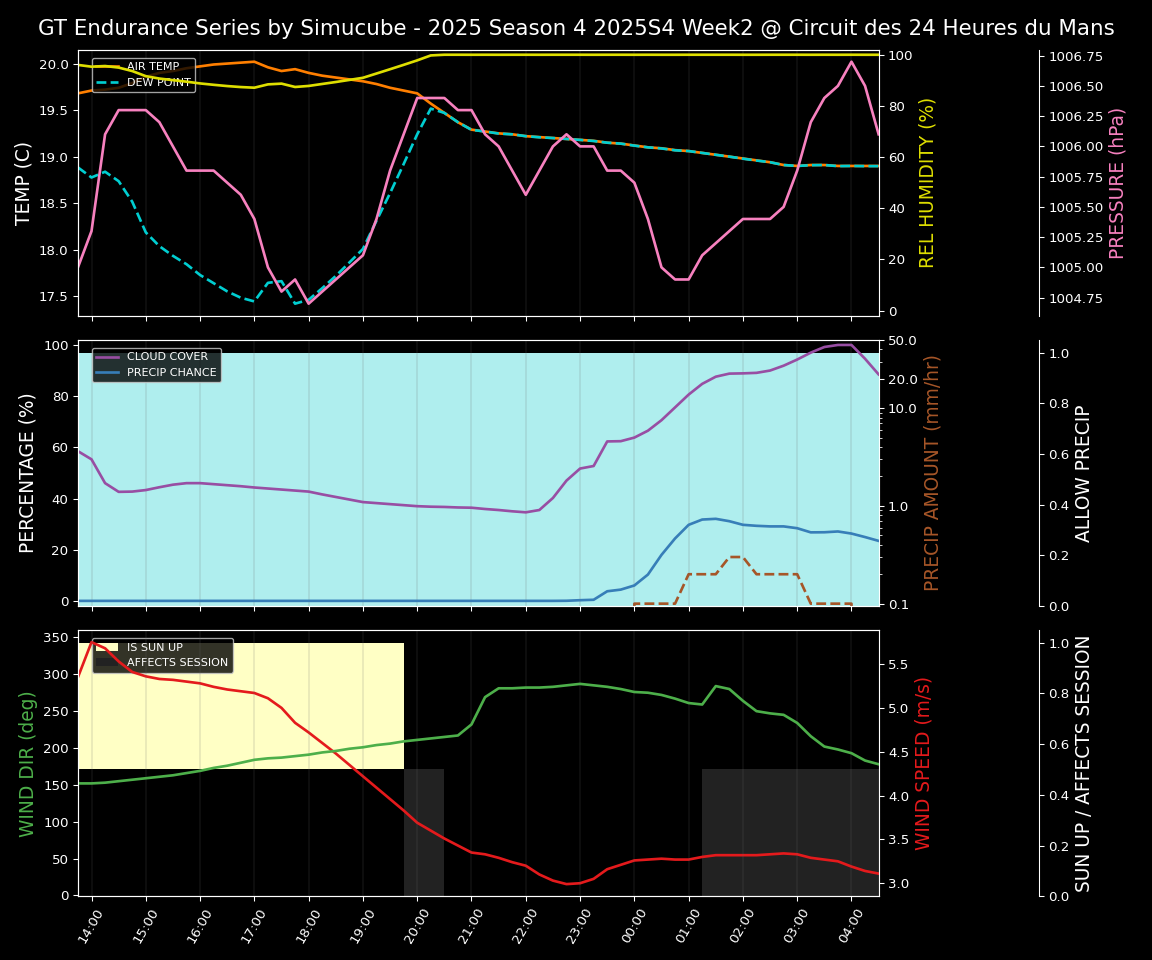Select the WIND SPEED (m/s) axis label
1152x960 pixels.
(x=923, y=763)
